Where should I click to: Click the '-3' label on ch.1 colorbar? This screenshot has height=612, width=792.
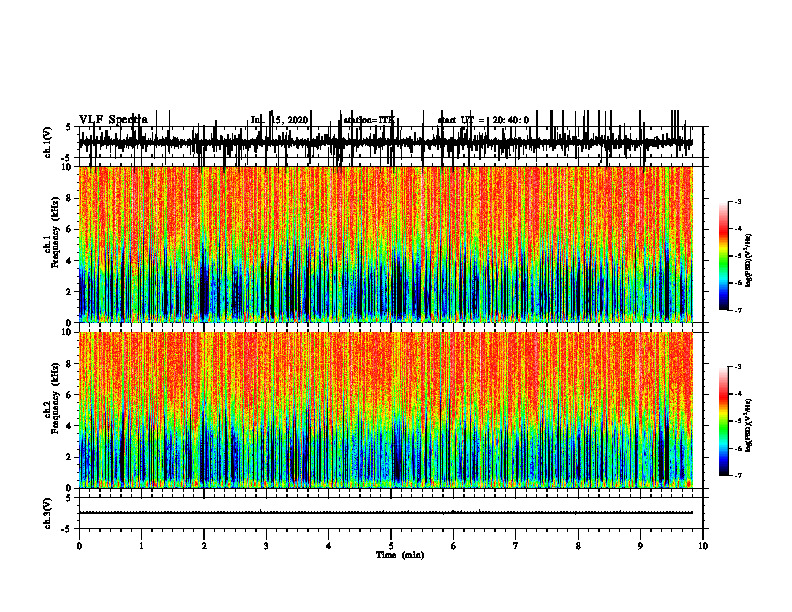point(738,201)
